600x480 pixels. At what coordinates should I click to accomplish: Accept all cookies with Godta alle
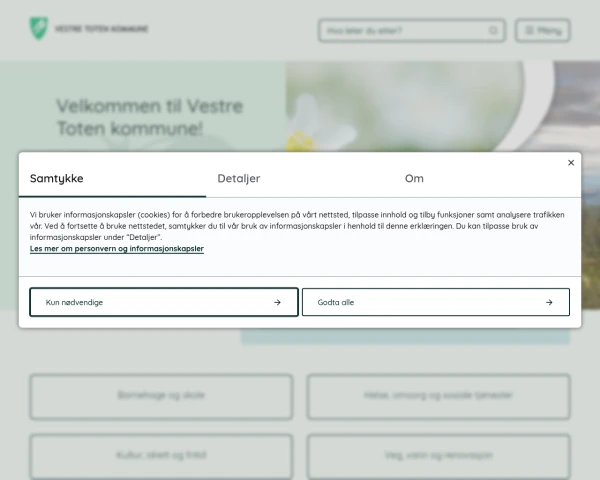[435, 302]
